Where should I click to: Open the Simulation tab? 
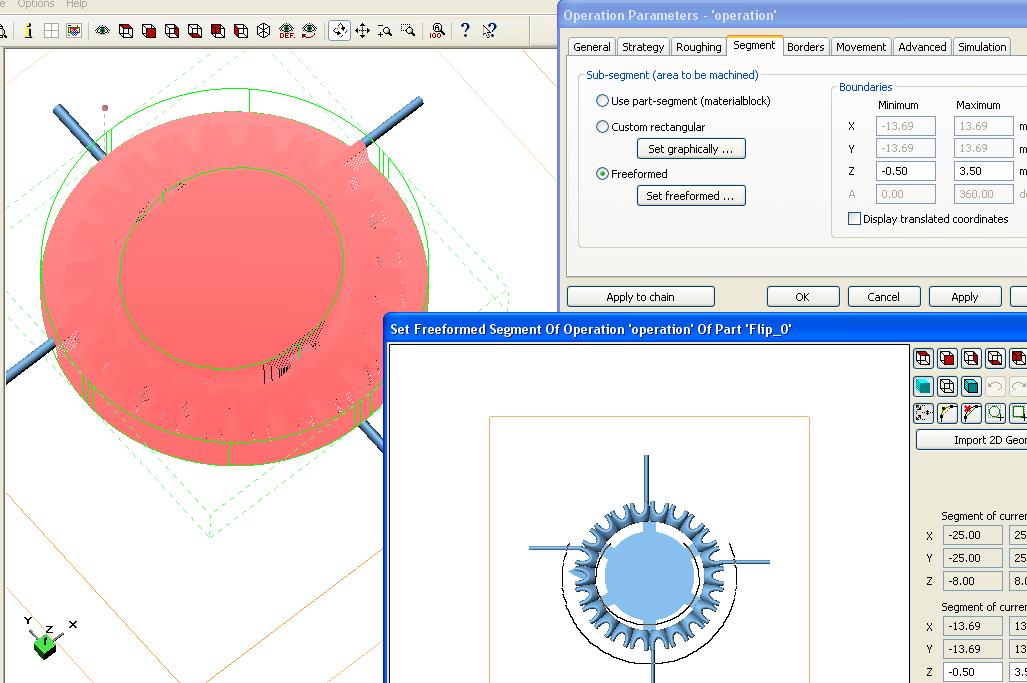tap(981, 47)
